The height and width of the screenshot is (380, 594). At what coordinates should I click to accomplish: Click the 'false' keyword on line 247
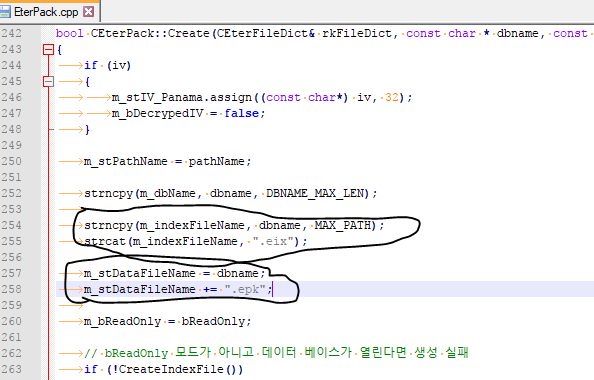click(242, 114)
